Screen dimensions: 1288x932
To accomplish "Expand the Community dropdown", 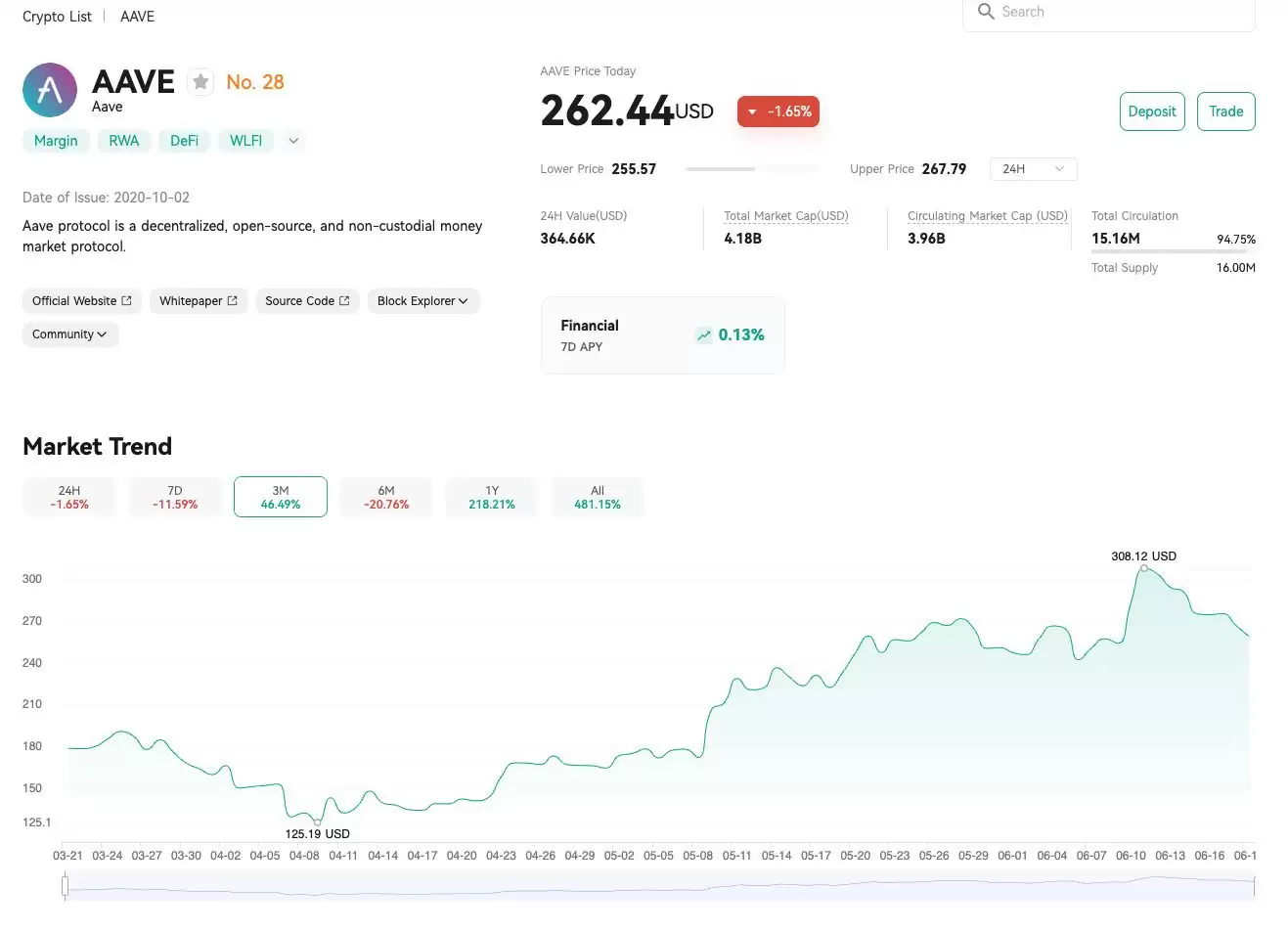I will pos(69,334).
